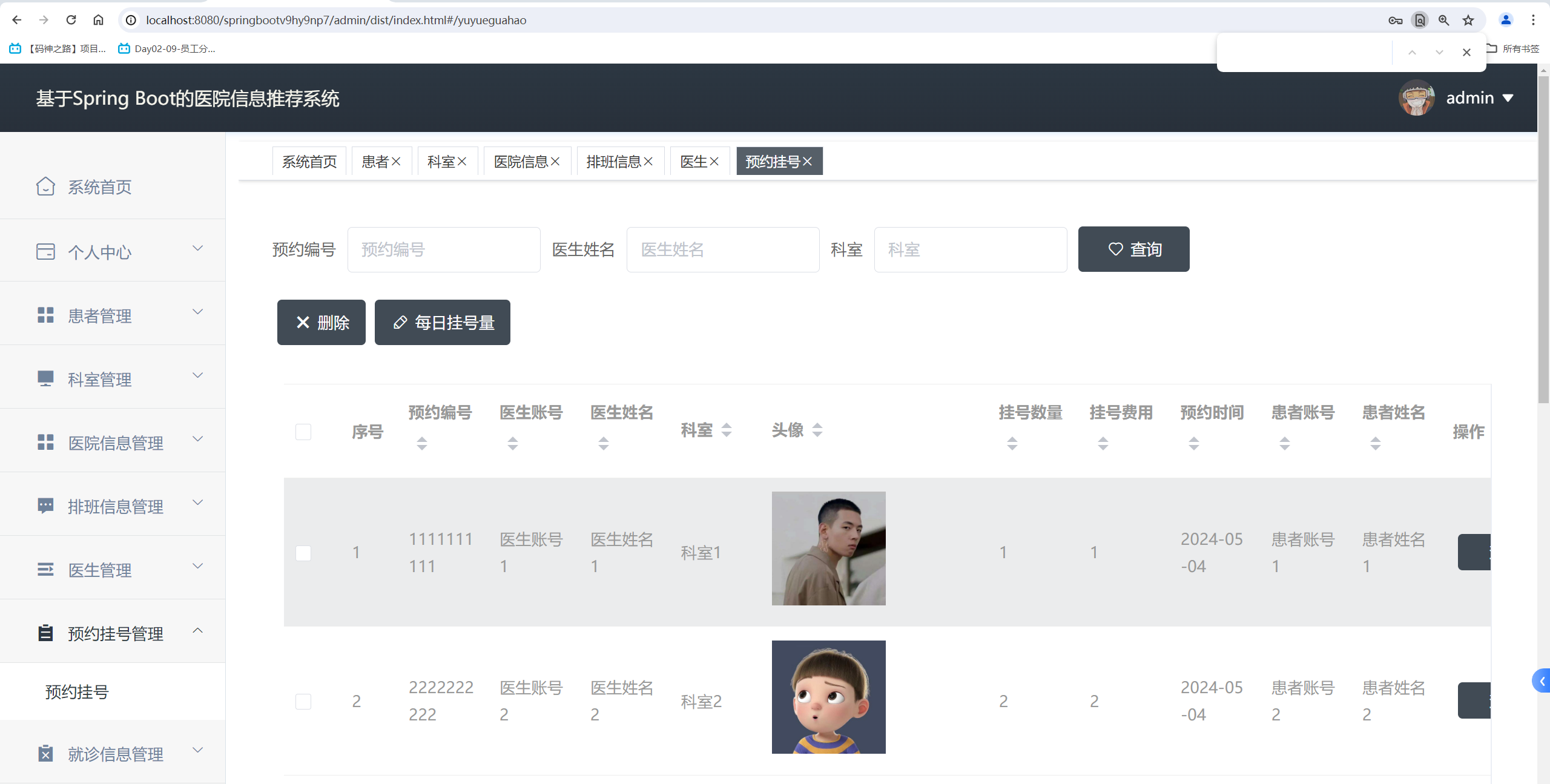1550x784 pixels.
Task: Tick the select-all checkbox in table header
Action: click(303, 432)
